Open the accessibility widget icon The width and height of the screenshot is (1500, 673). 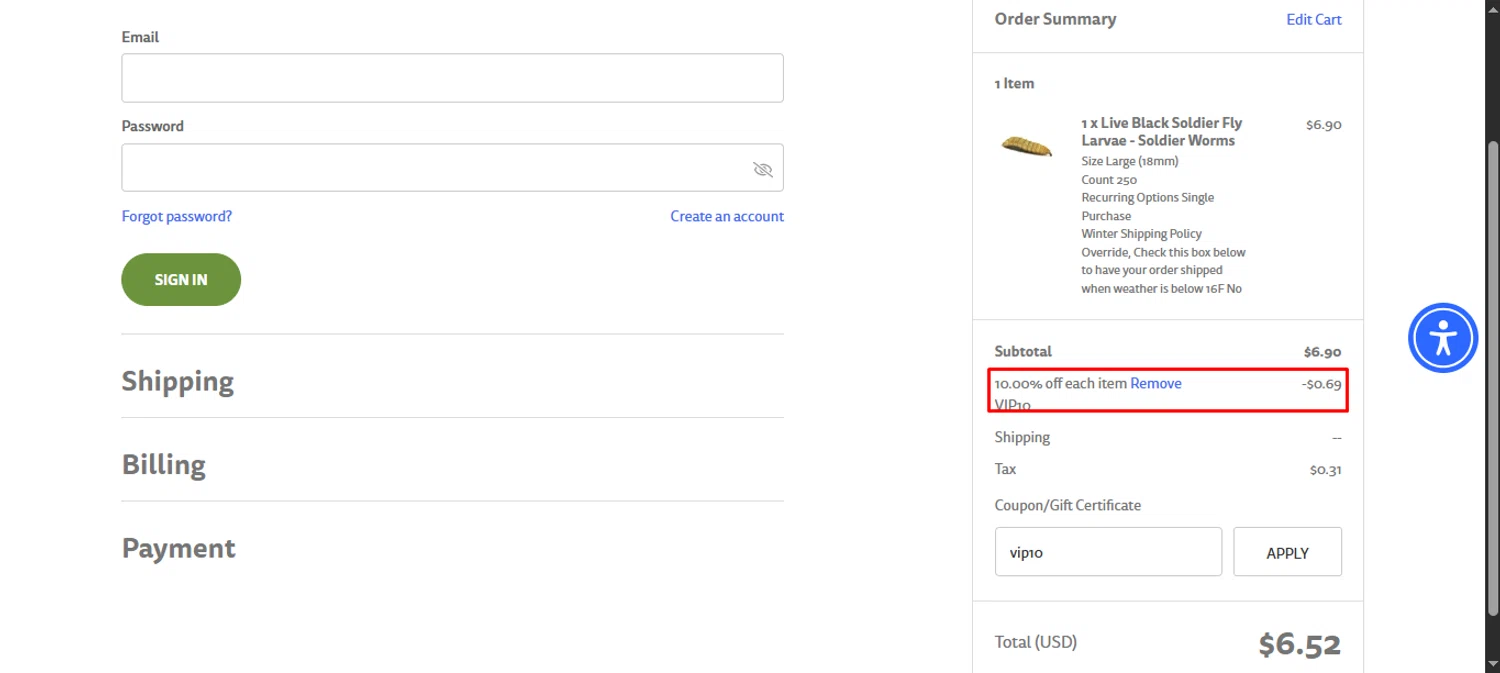click(x=1443, y=338)
